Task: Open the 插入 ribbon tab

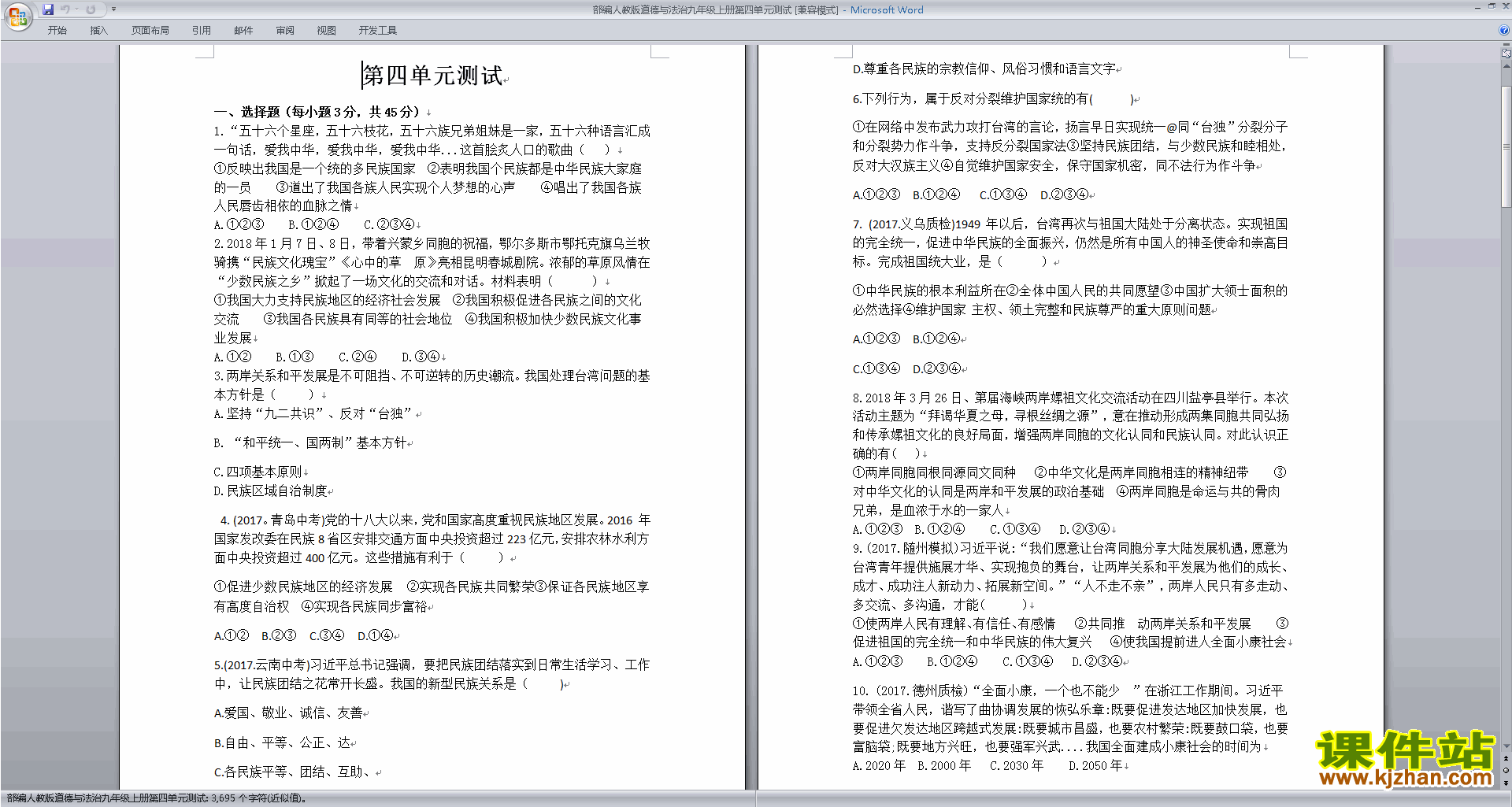Action: 98,30
